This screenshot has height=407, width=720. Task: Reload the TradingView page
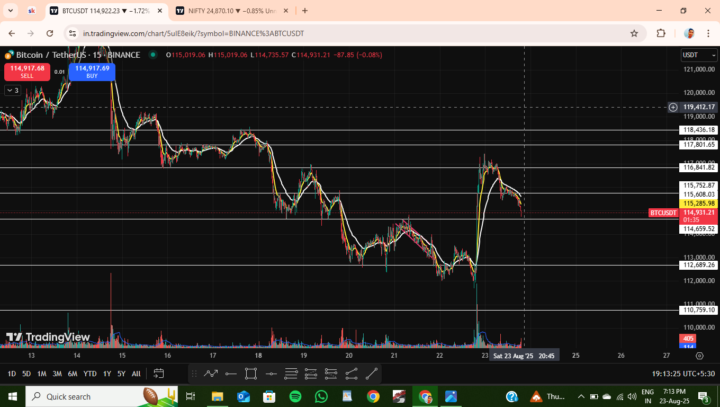tap(50, 33)
